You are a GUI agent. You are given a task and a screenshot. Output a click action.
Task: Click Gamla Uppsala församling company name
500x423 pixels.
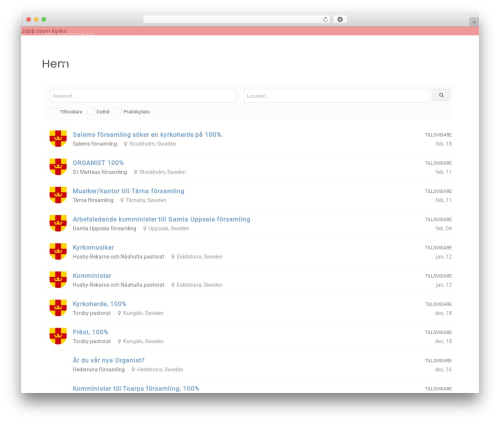104,228
